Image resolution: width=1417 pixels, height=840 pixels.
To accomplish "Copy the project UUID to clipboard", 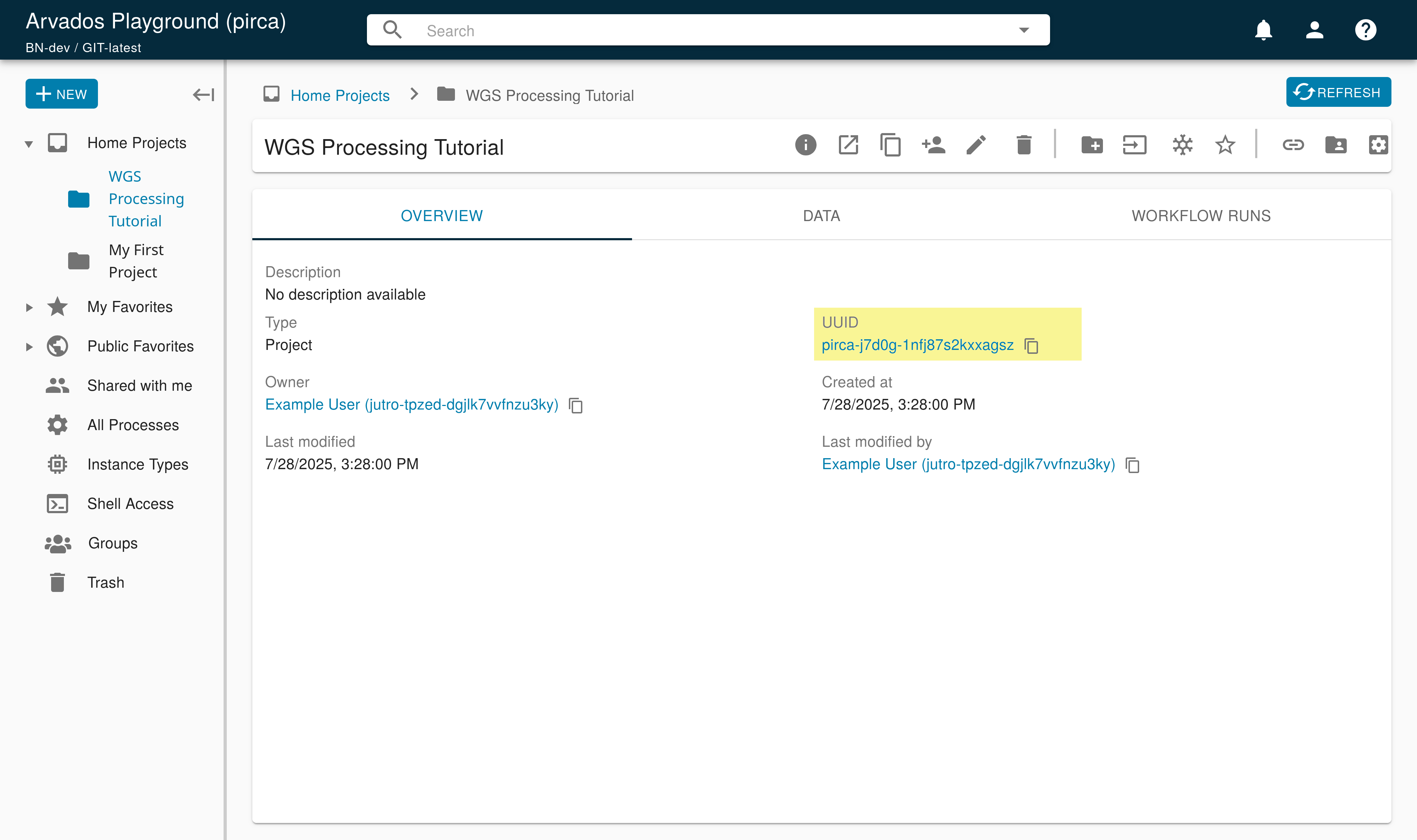I will click(1032, 346).
